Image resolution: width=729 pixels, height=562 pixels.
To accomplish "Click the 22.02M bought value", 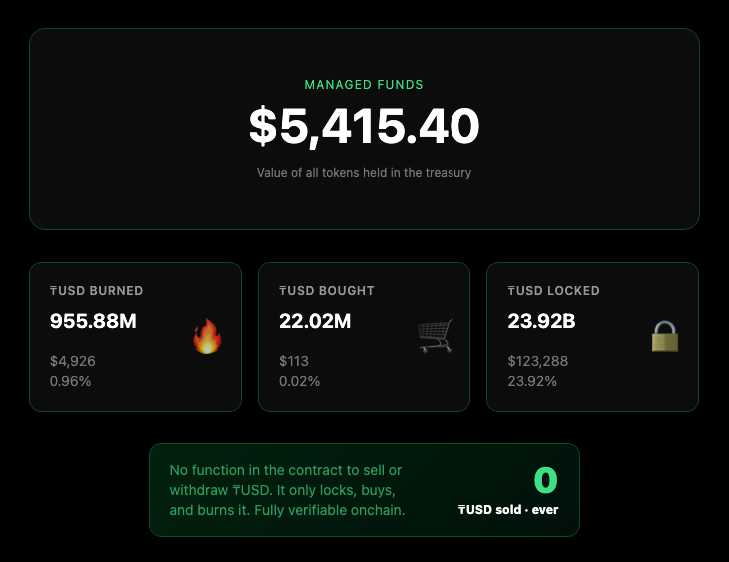I will (x=315, y=321).
